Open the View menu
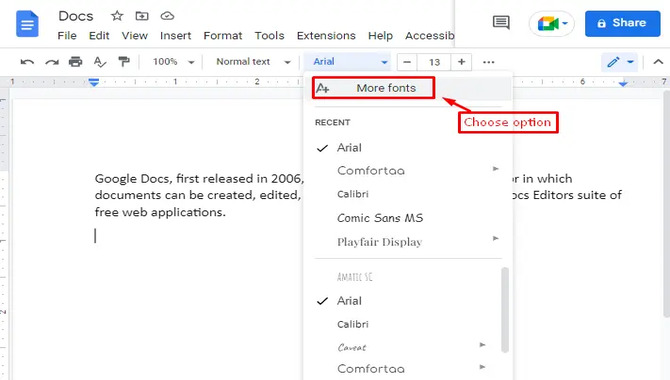 (135, 36)
